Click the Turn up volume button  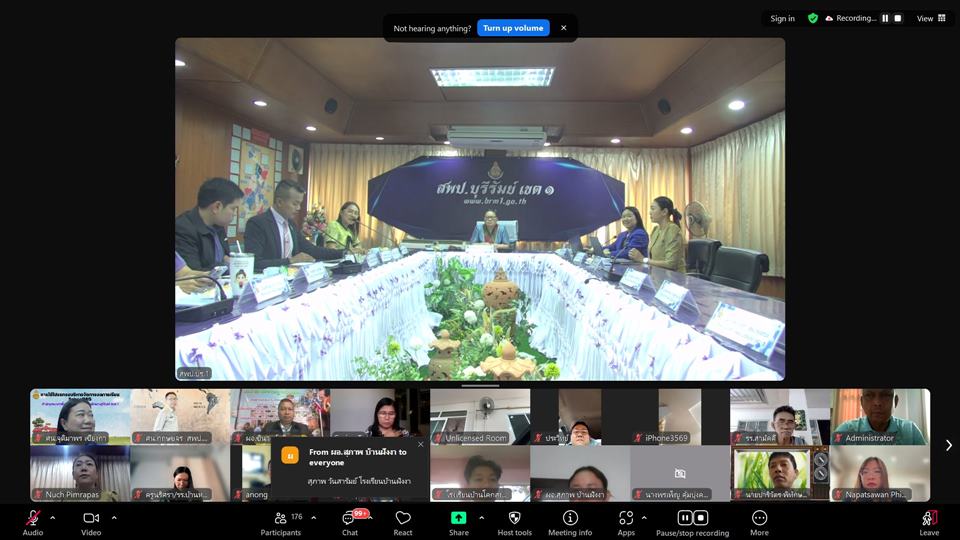tap(513, 28)
